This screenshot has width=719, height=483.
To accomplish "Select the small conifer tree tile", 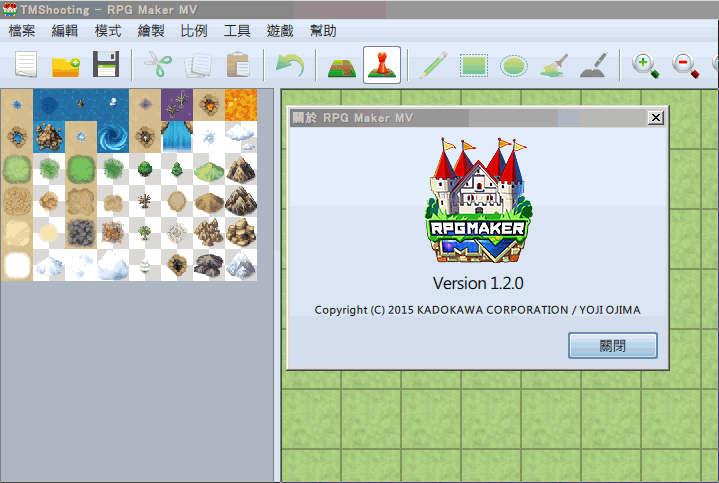I will [177, 169].
